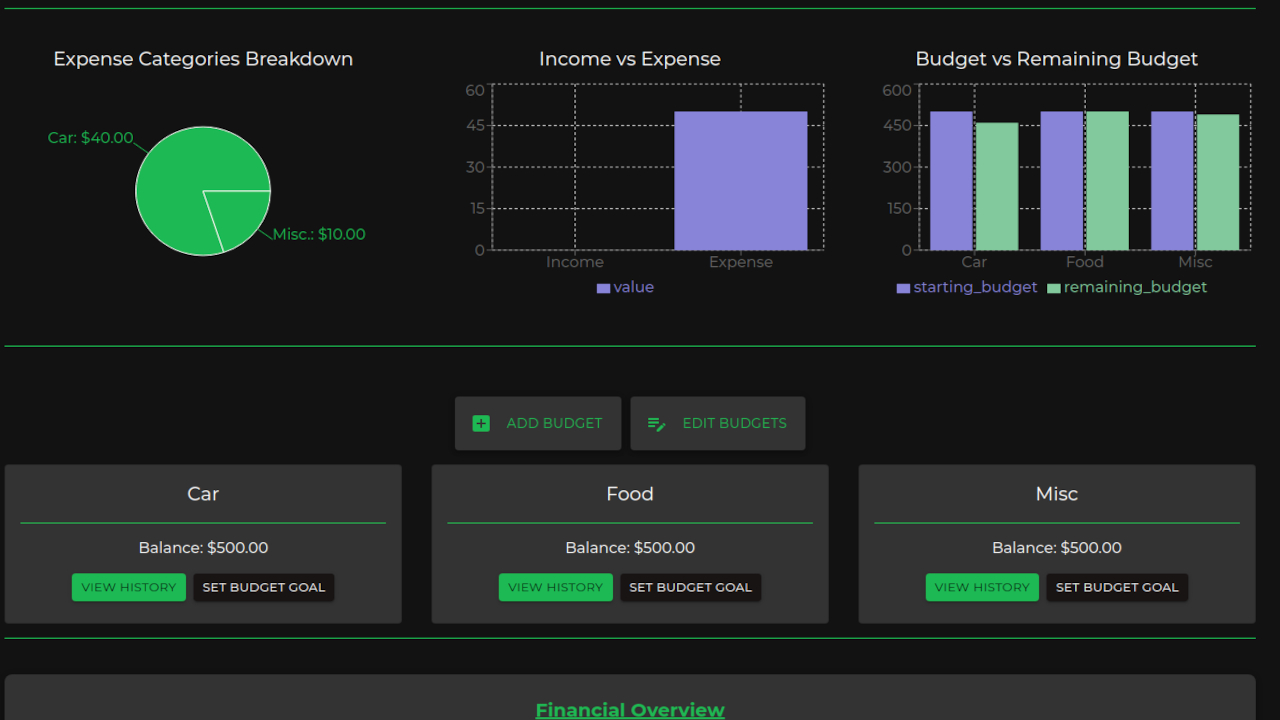
Task: Click the 'Expense Categories Breakdown' heading
Action: click(203, 59)
